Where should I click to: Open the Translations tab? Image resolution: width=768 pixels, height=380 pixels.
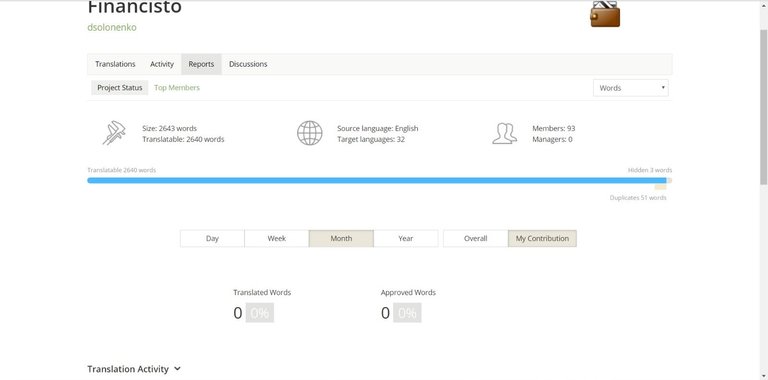pos(115,64)
